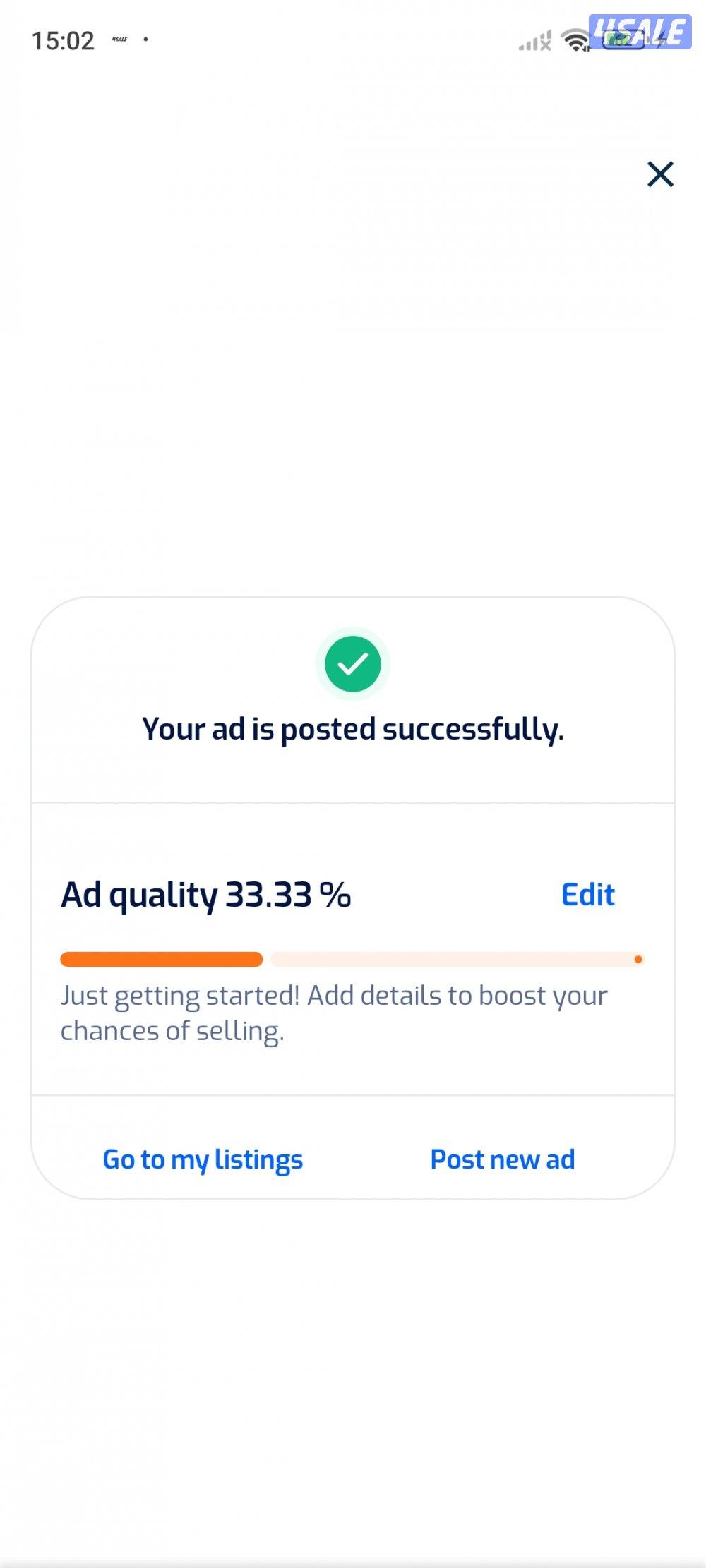Tap the 4Sale notification icon in status bar
The image size is (706, 1568).
pyautogui.click(x=120, y=40)
